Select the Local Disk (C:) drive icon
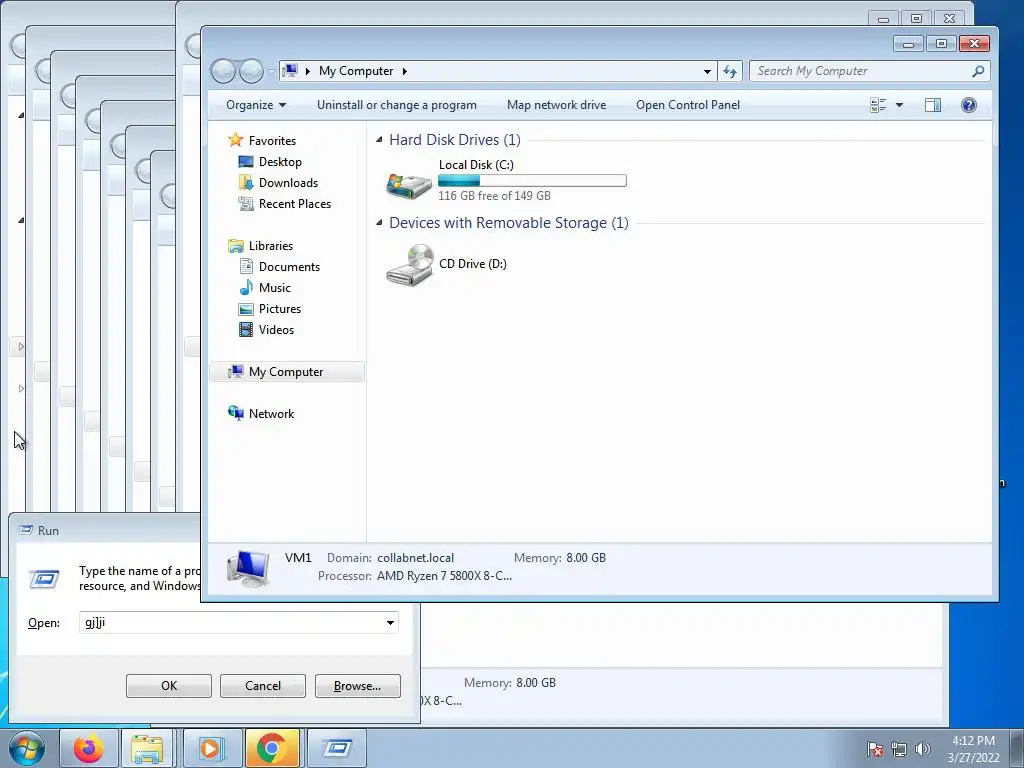 [409, 185]
